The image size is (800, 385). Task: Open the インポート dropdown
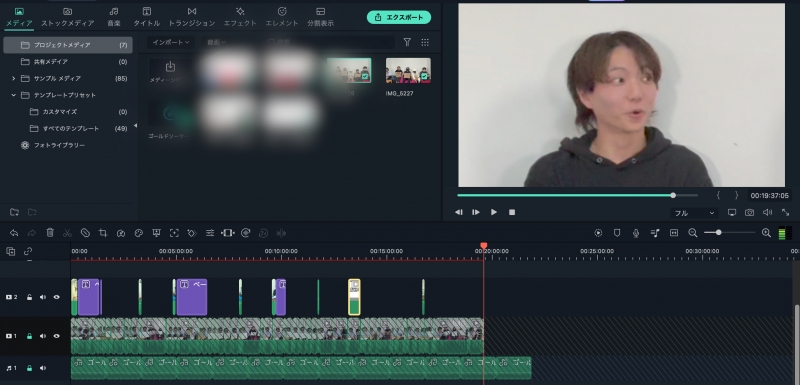171,42
